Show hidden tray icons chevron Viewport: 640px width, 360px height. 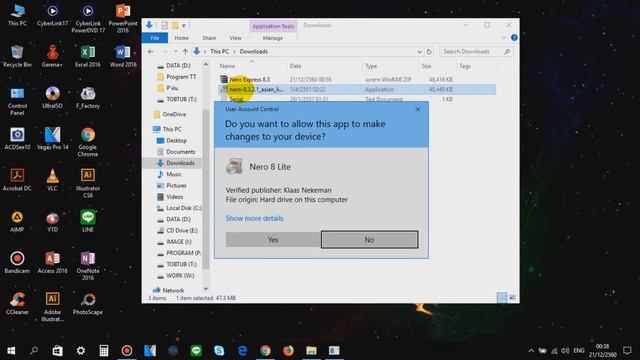click(x=531, y=351)
